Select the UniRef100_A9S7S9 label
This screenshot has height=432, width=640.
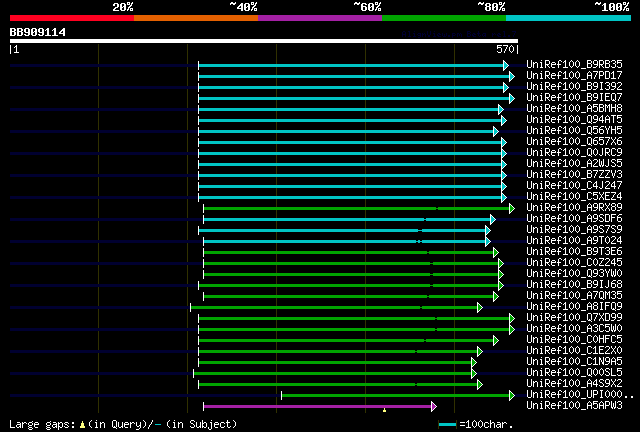point(574,230)
